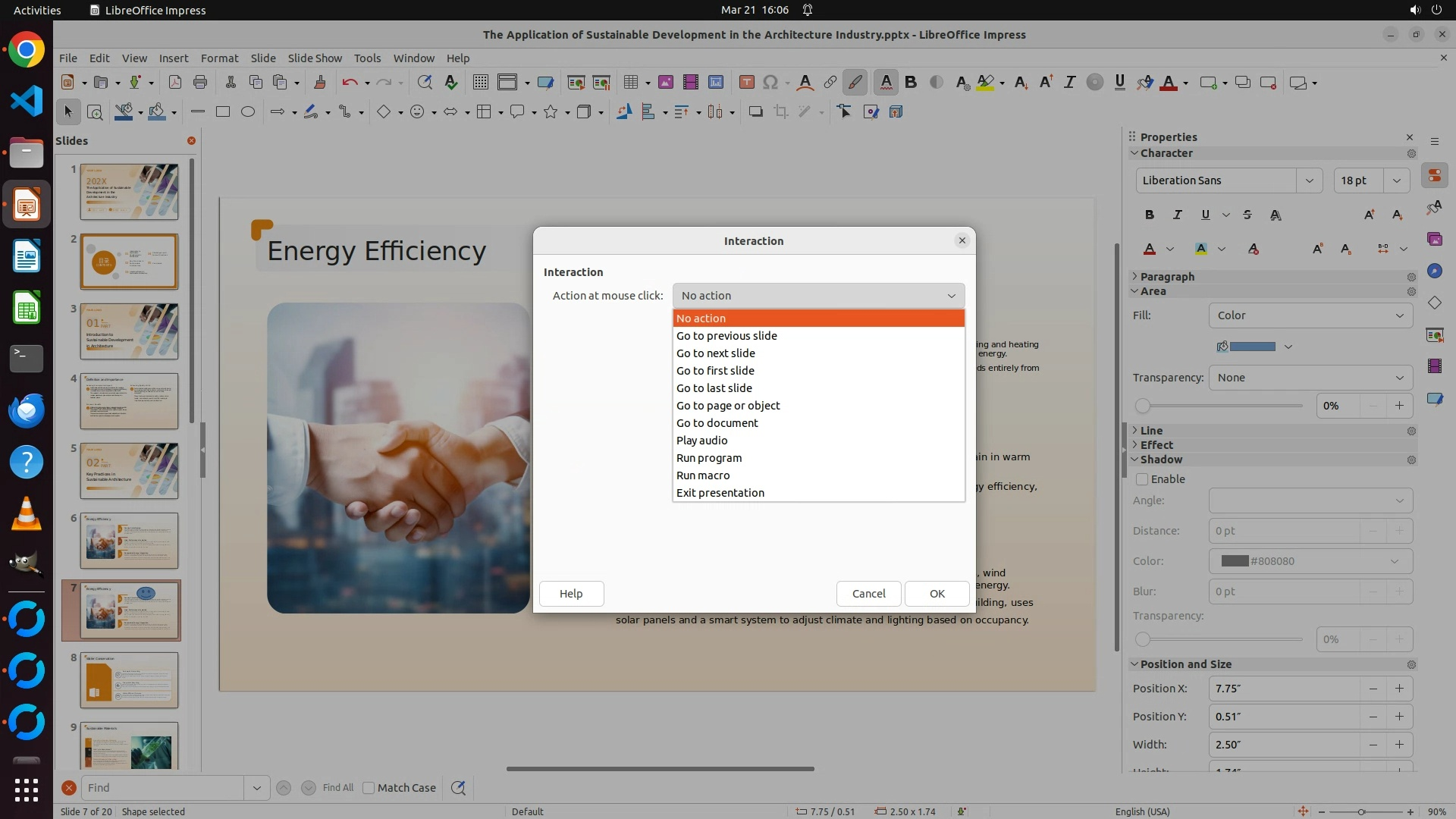Click the Italic icon in Properties sidebar

(x=1177, y=215)
